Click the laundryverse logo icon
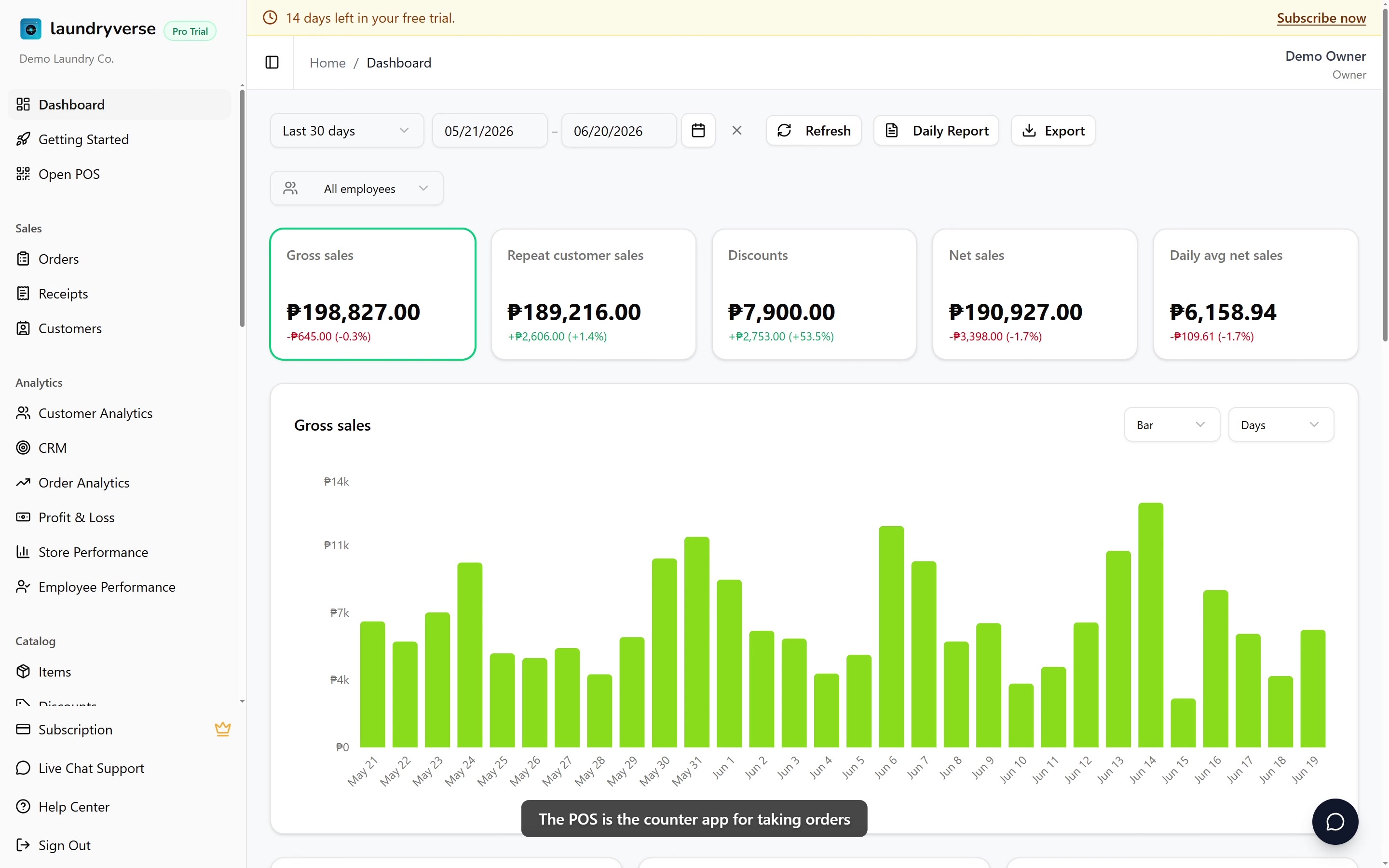1389x868 pixels. pos(30,29)
